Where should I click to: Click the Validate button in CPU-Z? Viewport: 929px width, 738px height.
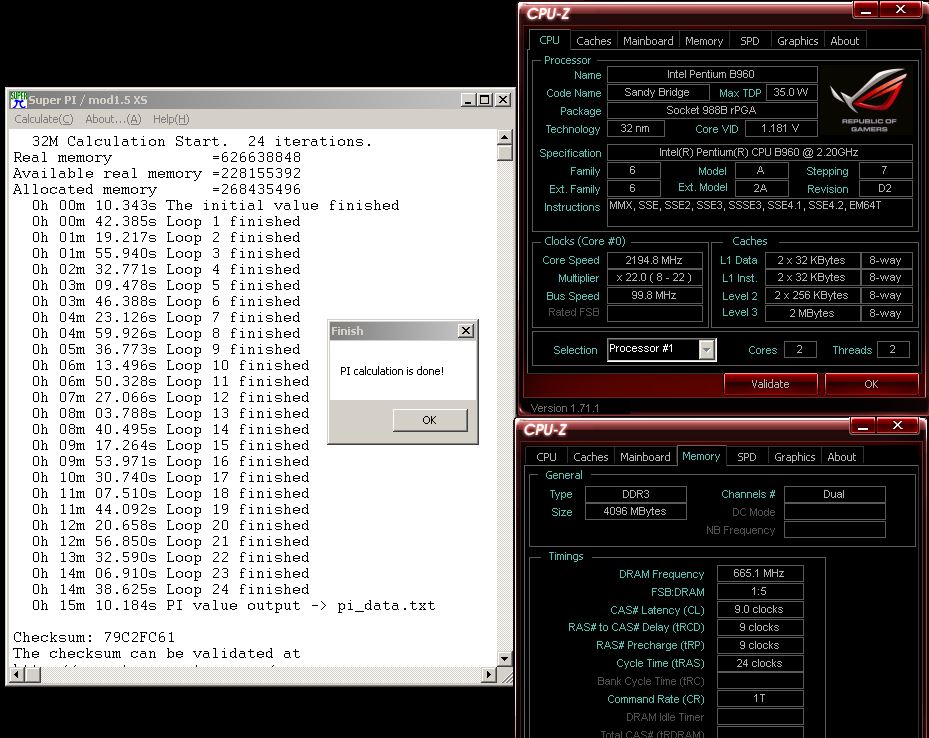coord(770,384)
